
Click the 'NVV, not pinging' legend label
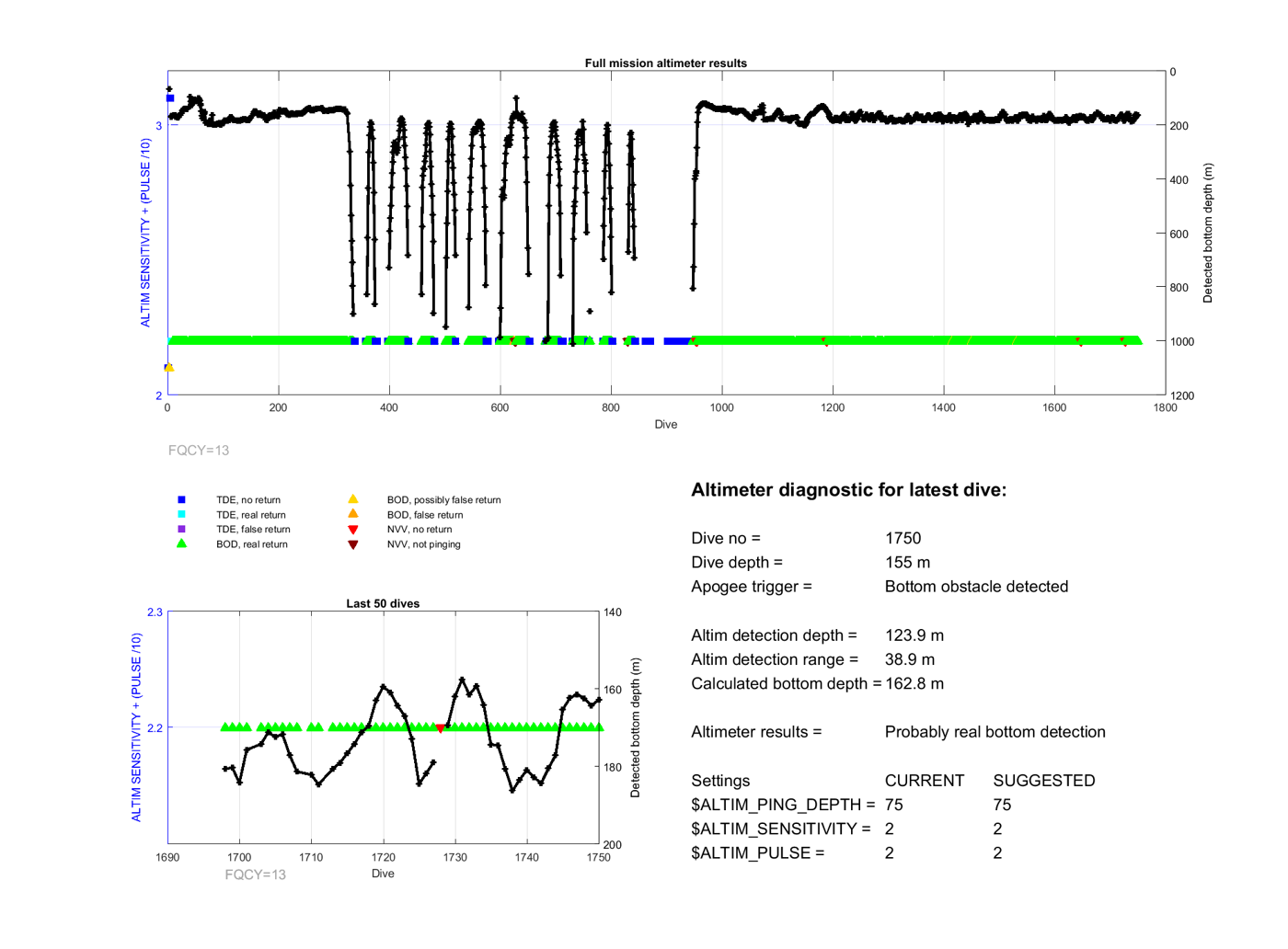pos(424,544)
